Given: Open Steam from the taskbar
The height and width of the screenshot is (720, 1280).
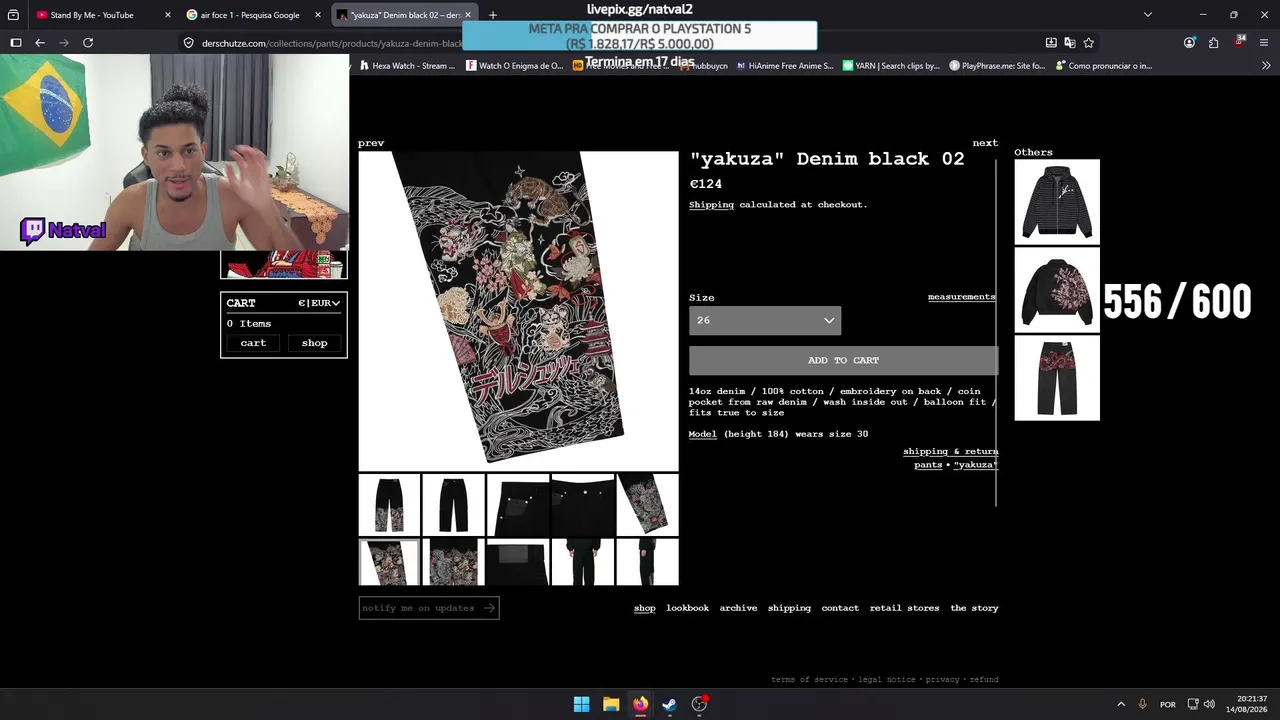Looking at the screenshot, I should click(670, 704).
